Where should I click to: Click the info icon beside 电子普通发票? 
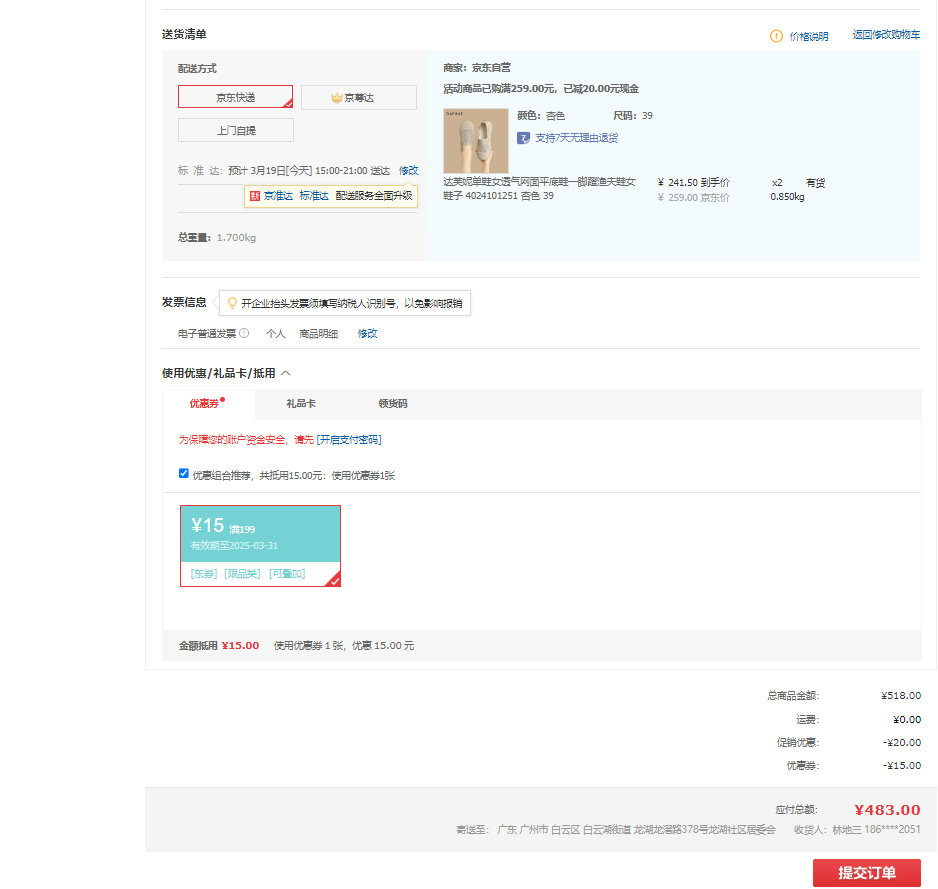pyautogui.click(x=244, y=333)
